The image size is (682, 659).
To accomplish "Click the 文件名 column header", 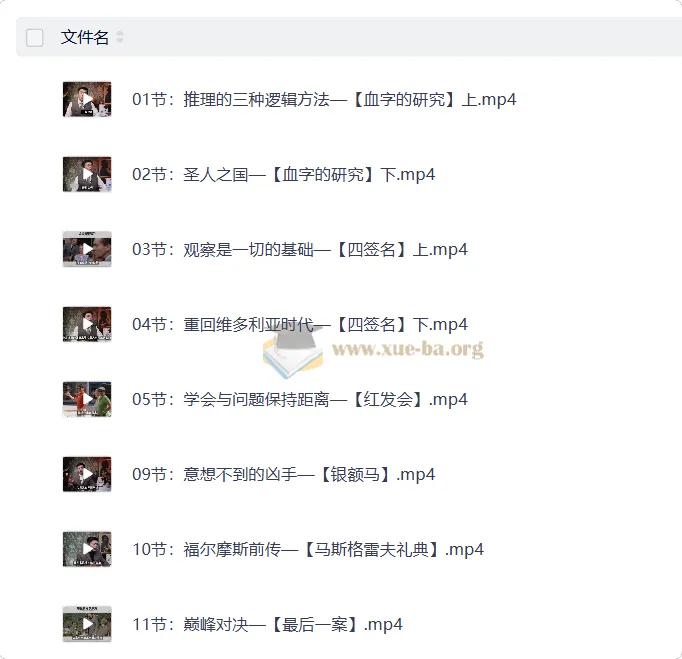I will [85, 37].
